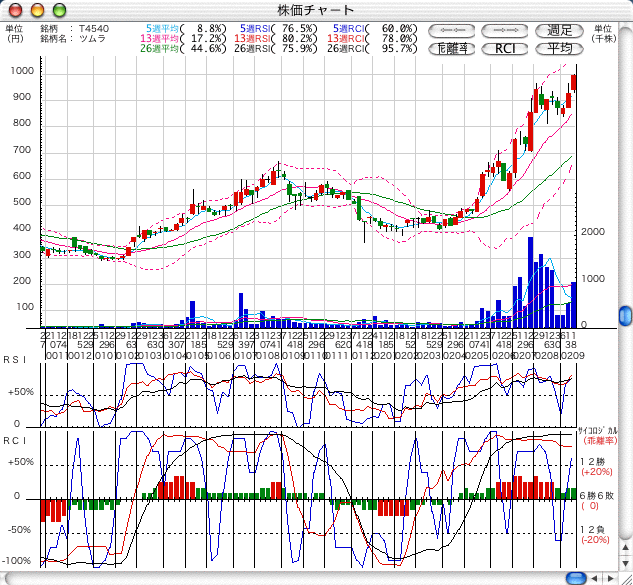Click the 12負 (-20%) label

(x=595, y=535)
